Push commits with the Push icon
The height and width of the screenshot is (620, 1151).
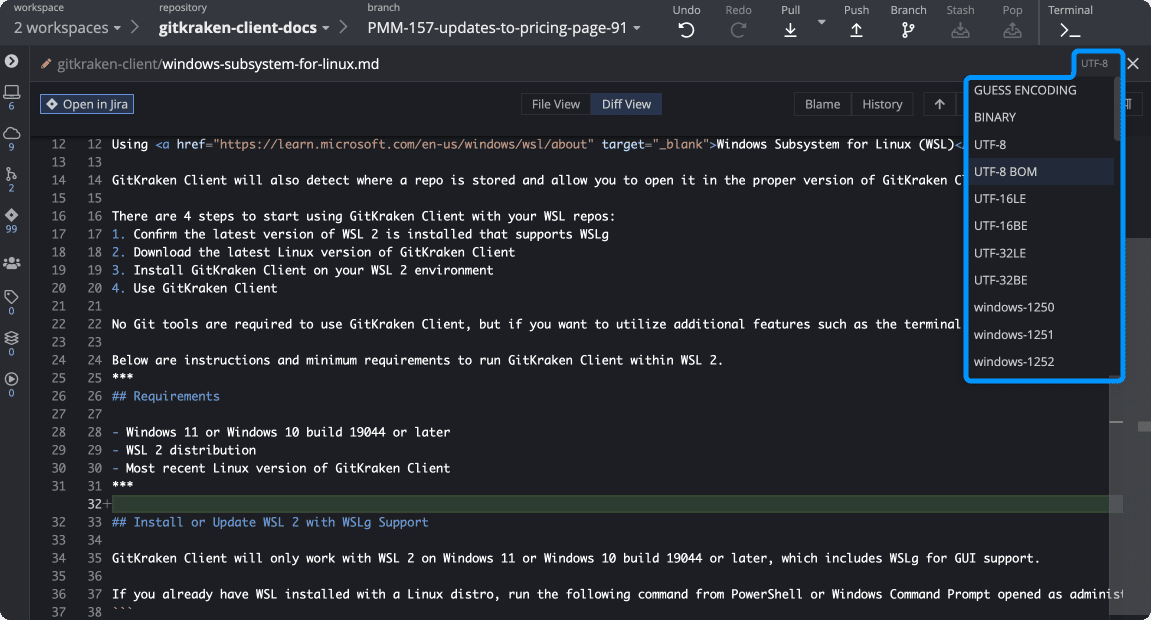(856, 29)
